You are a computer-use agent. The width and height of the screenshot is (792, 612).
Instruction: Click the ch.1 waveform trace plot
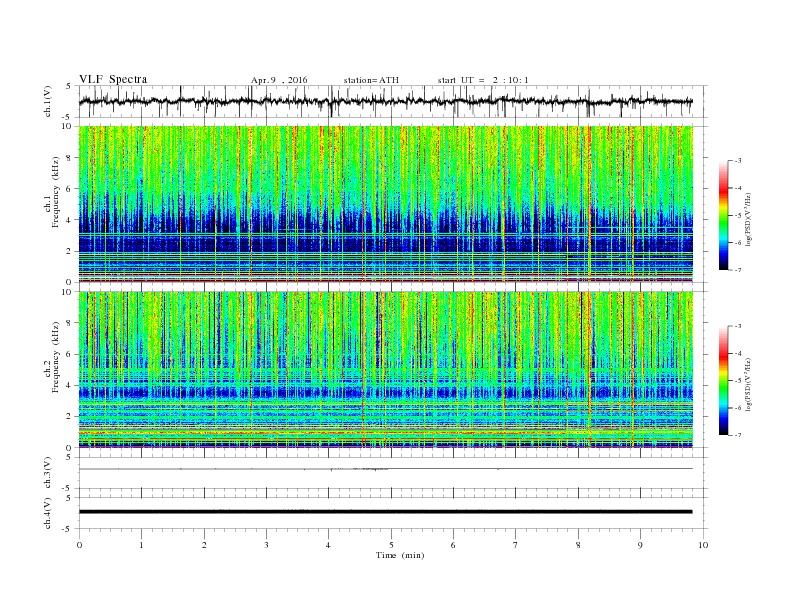tap(385, 101)
